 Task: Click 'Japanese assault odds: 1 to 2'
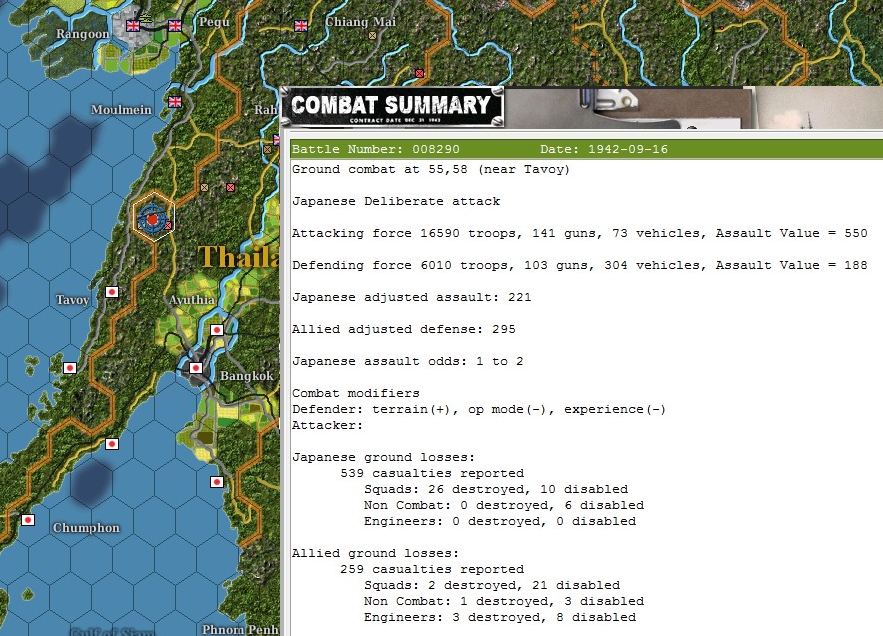[408, 362]
